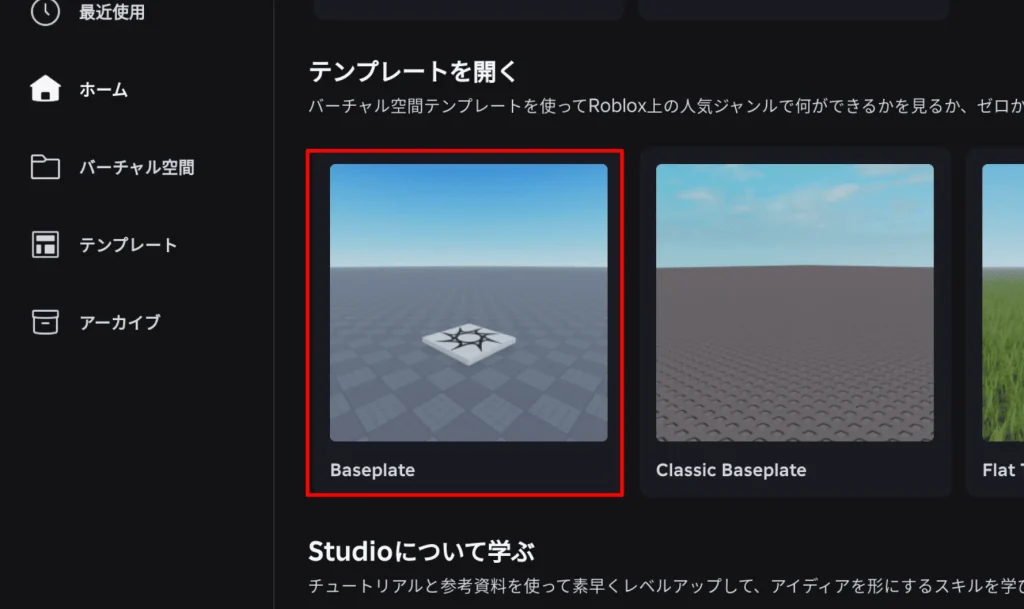Click the description text under Studioについて学ぶ
The image size is (1024, 609).
[x=666, y=586]
